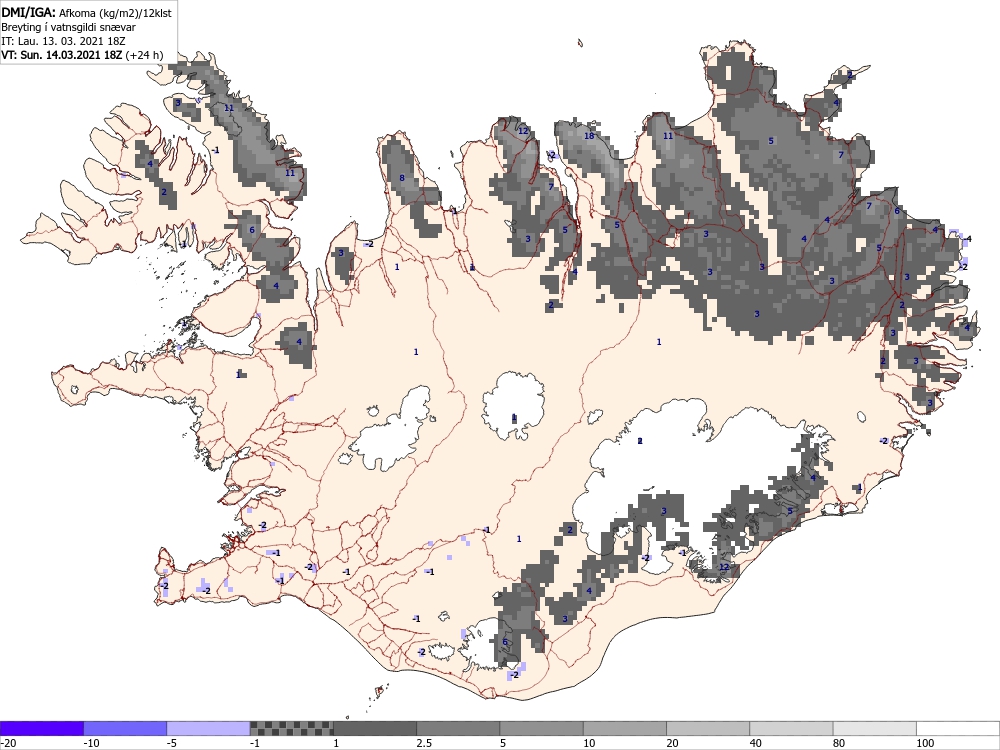The image size is (1000, 750).
Task: Click the '80' legend scale label
Action: [x=840, y=743]
